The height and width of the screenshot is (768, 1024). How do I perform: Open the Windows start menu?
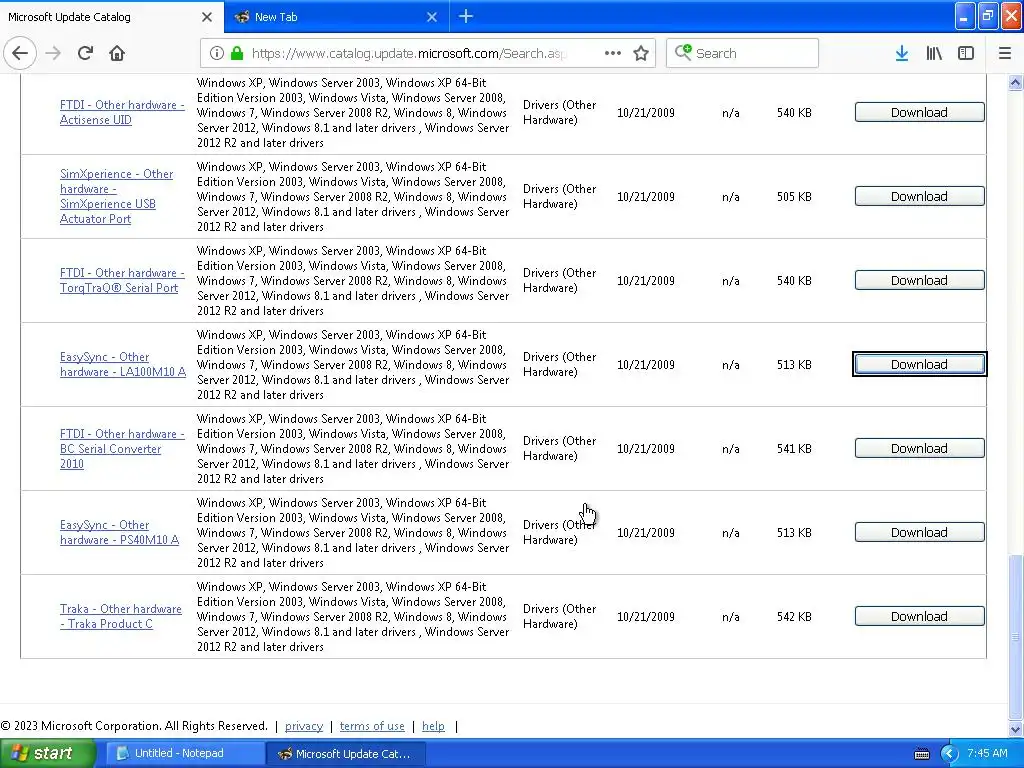pos(48,754)
